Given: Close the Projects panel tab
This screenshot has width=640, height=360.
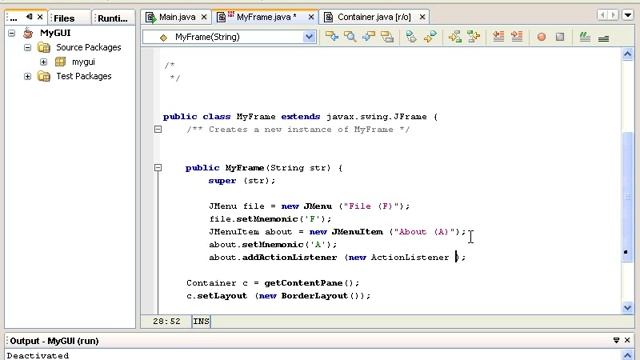Looking at the screenshot, I should [40, 17].
